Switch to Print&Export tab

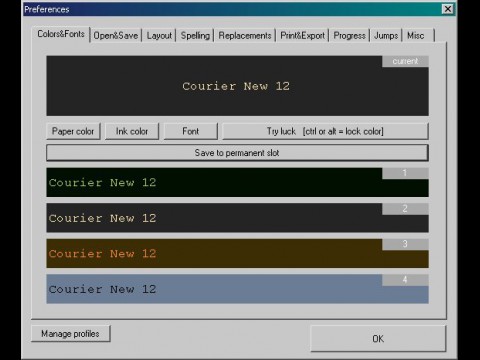pos(302,35)
